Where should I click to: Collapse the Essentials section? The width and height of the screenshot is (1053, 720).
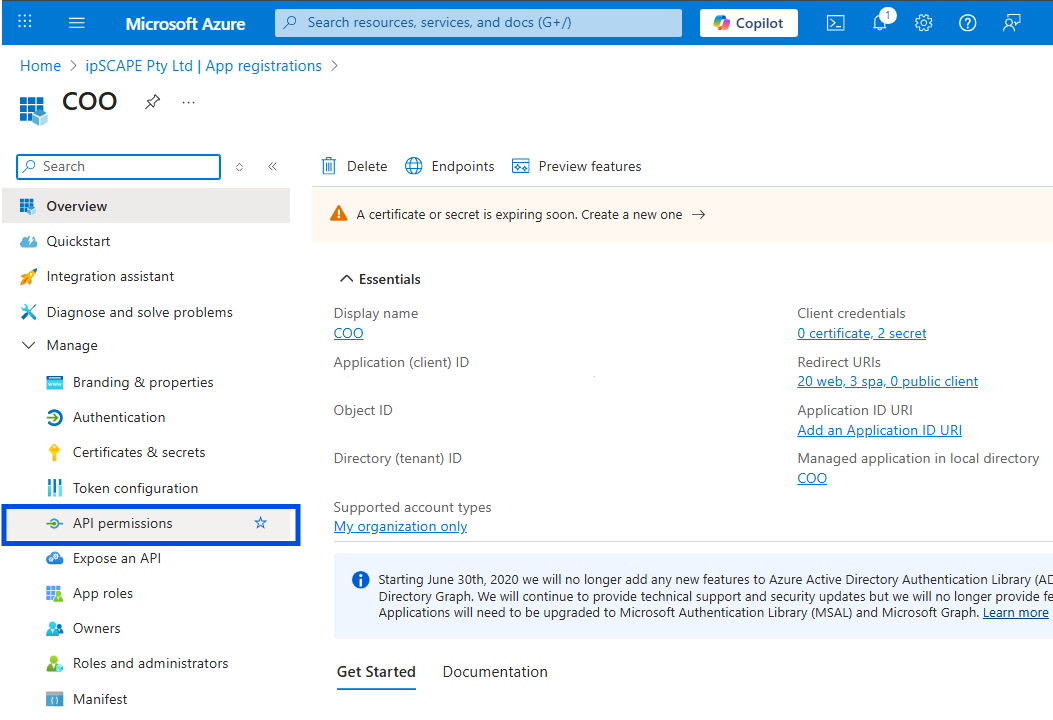pyautogui.click(x=346, y=279)
